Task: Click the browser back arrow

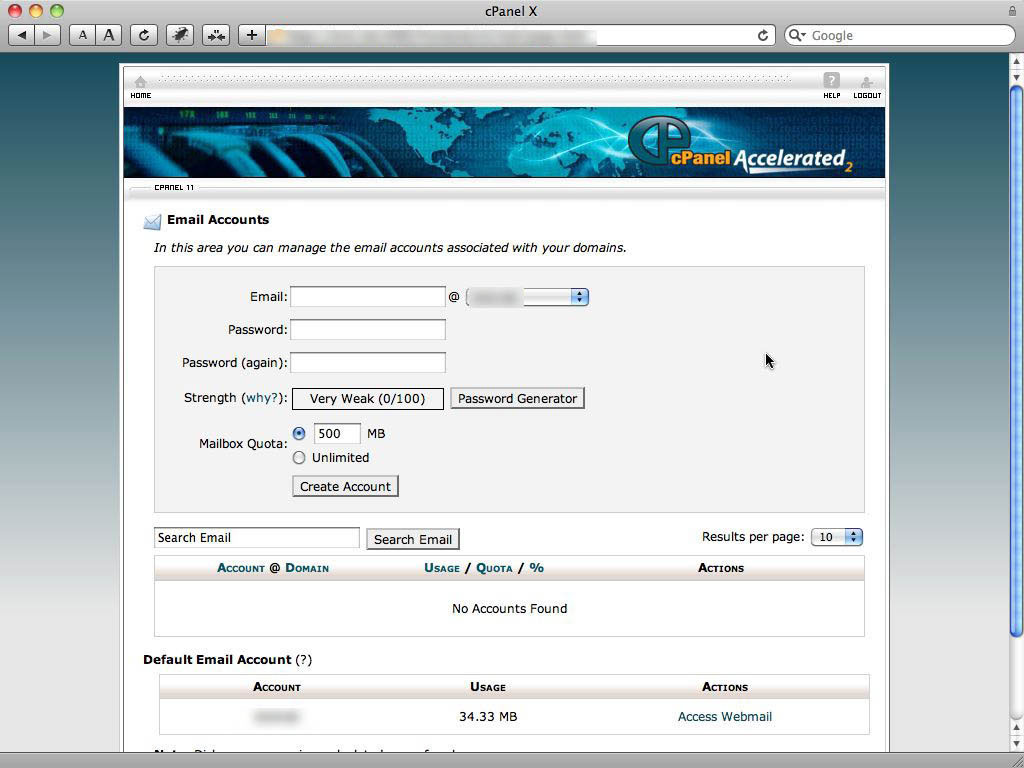Action: click(x=22, y=34)
